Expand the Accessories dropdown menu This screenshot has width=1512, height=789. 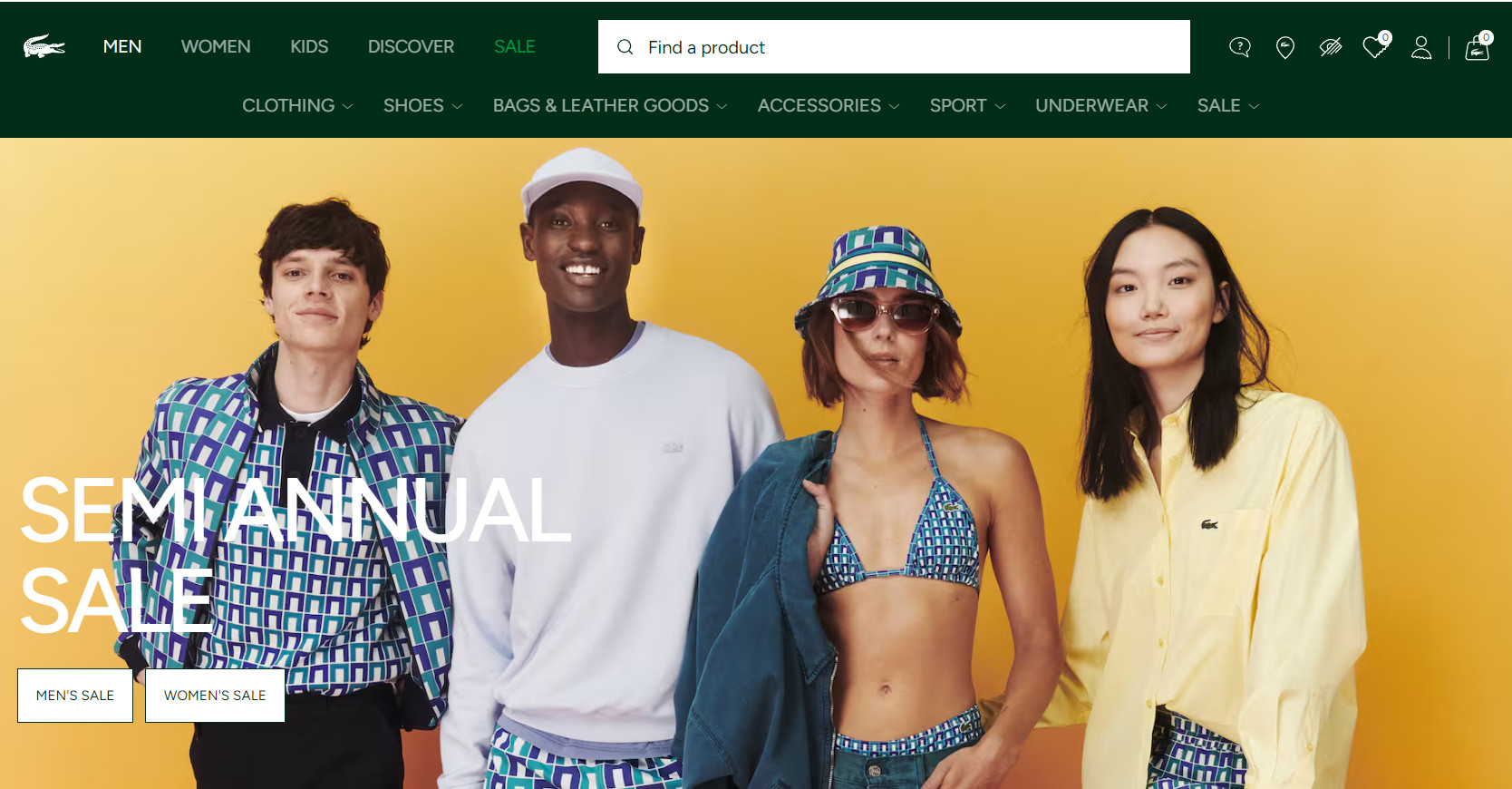coord(829,106)
